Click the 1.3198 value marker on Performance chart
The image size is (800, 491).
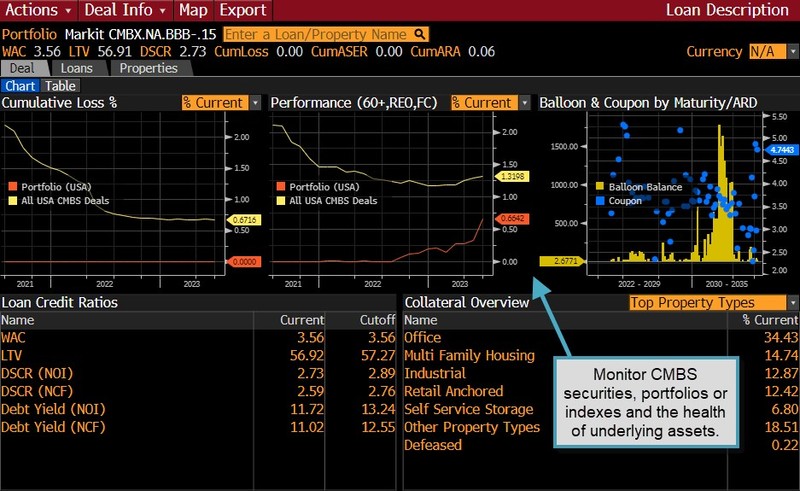tap(512, 177)
